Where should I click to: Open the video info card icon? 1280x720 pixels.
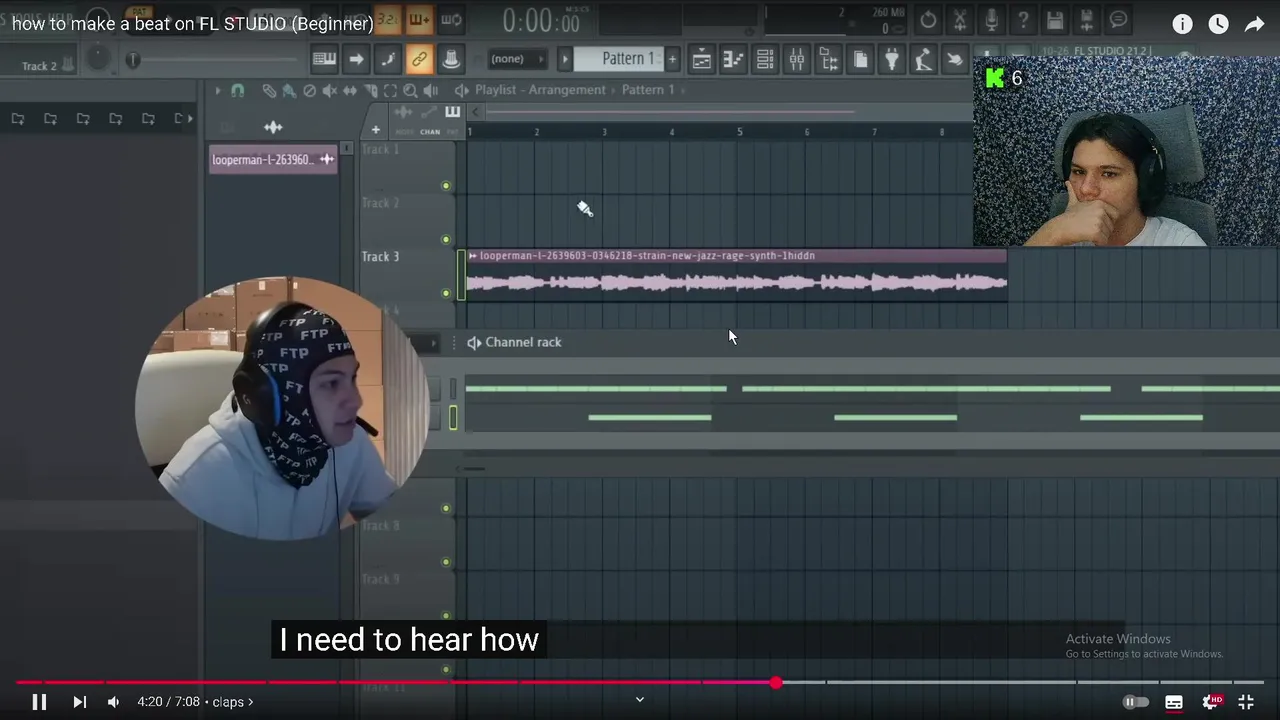coord(1182,24)
